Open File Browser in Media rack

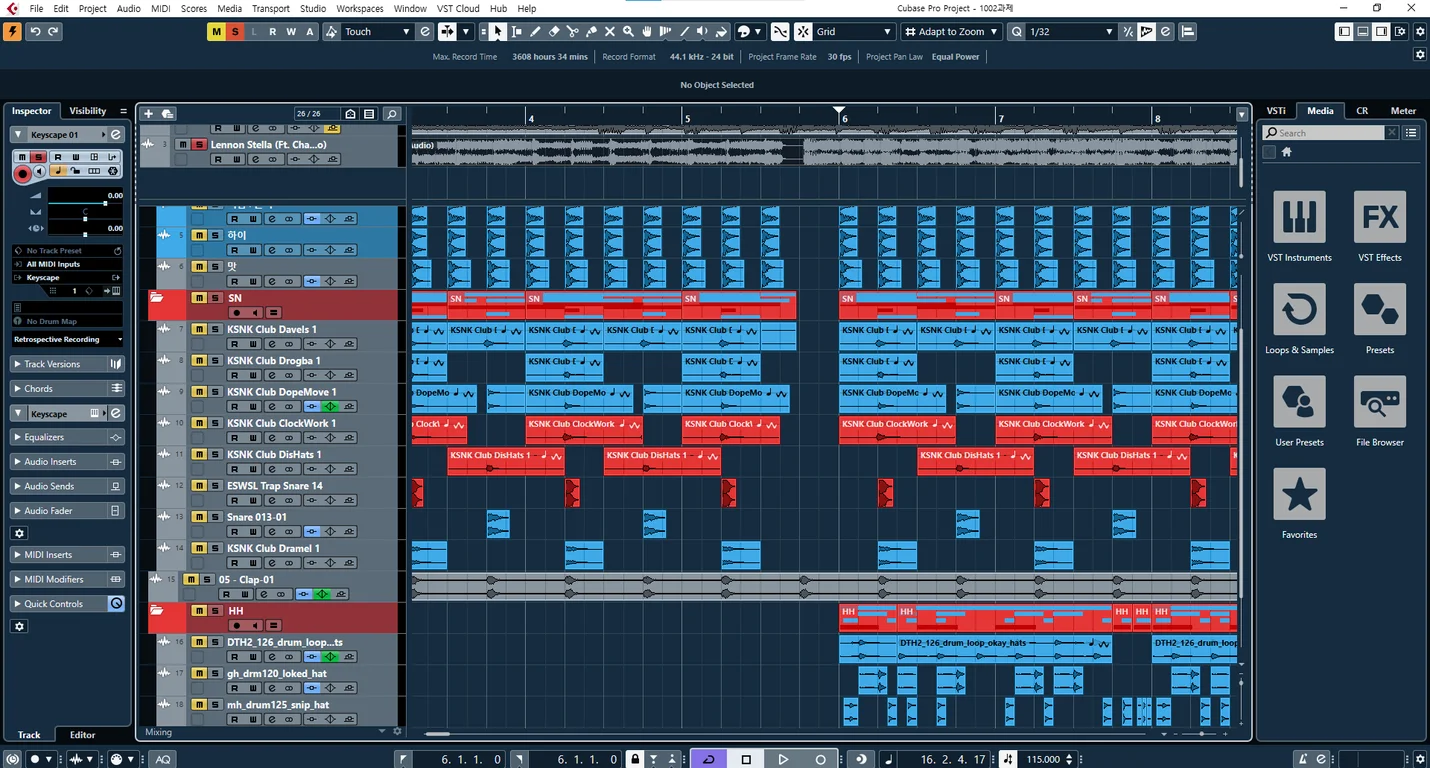pyautogui.click(x=1380, y=402)
